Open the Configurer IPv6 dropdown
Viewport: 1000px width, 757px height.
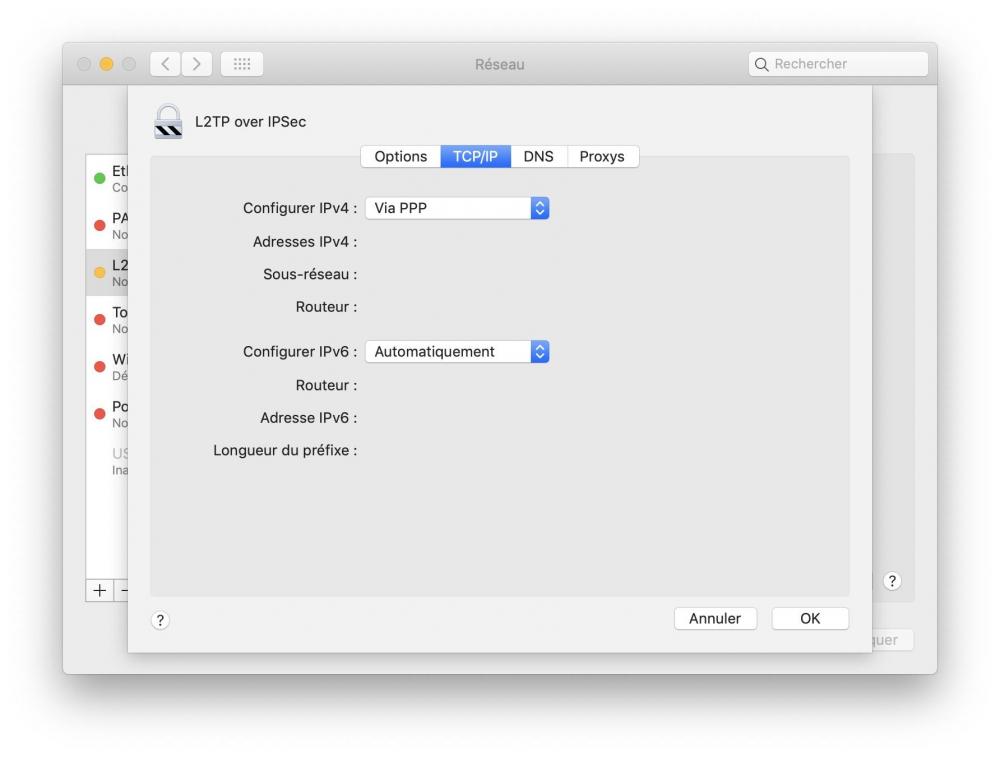(457, 351)
